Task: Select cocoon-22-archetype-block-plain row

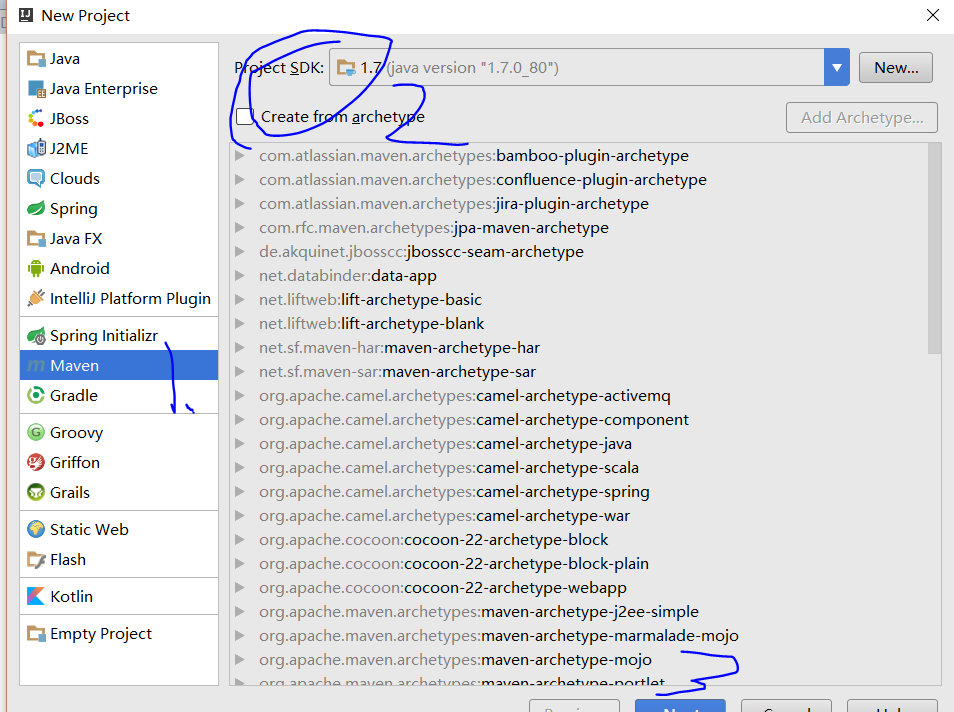Action: tap(579, 564)
